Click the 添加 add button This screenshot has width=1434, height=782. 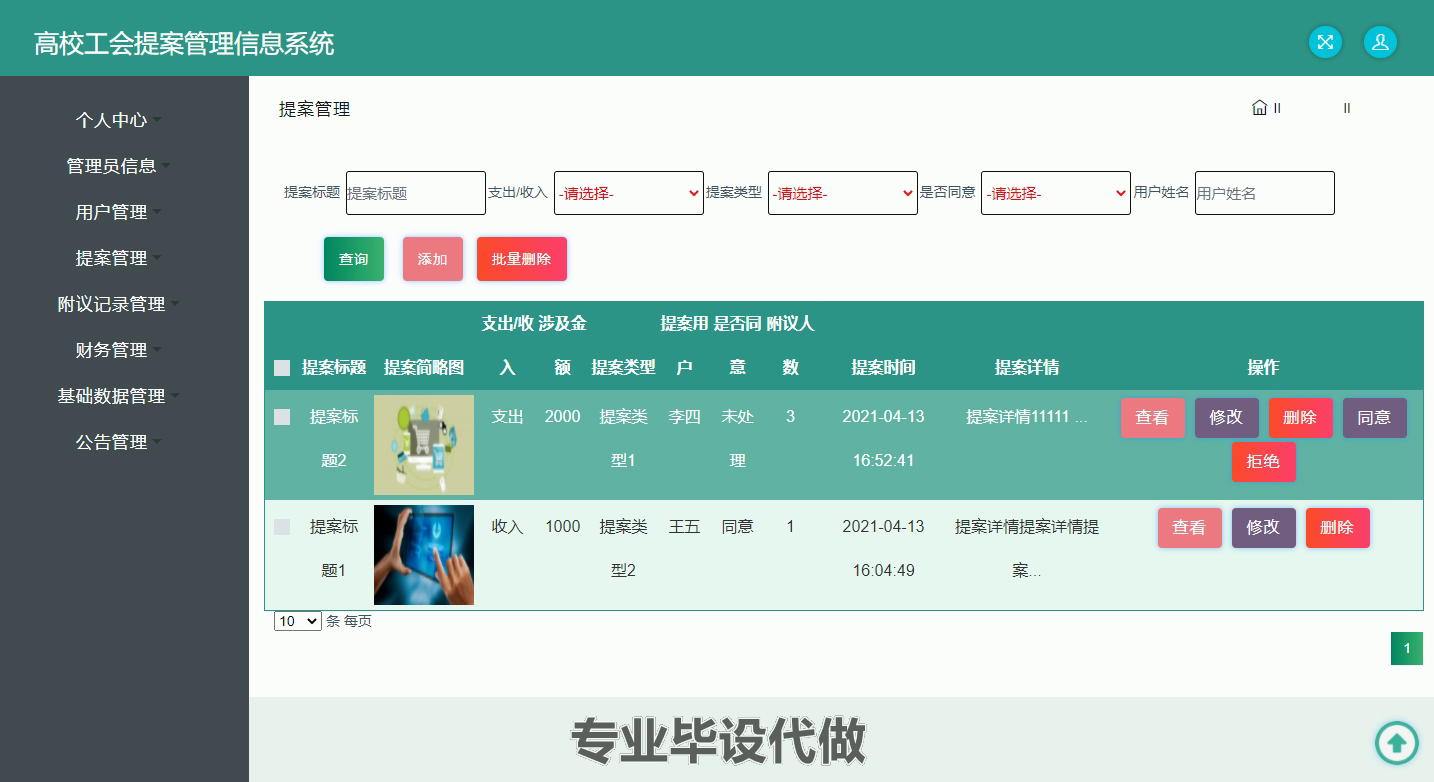433,259
